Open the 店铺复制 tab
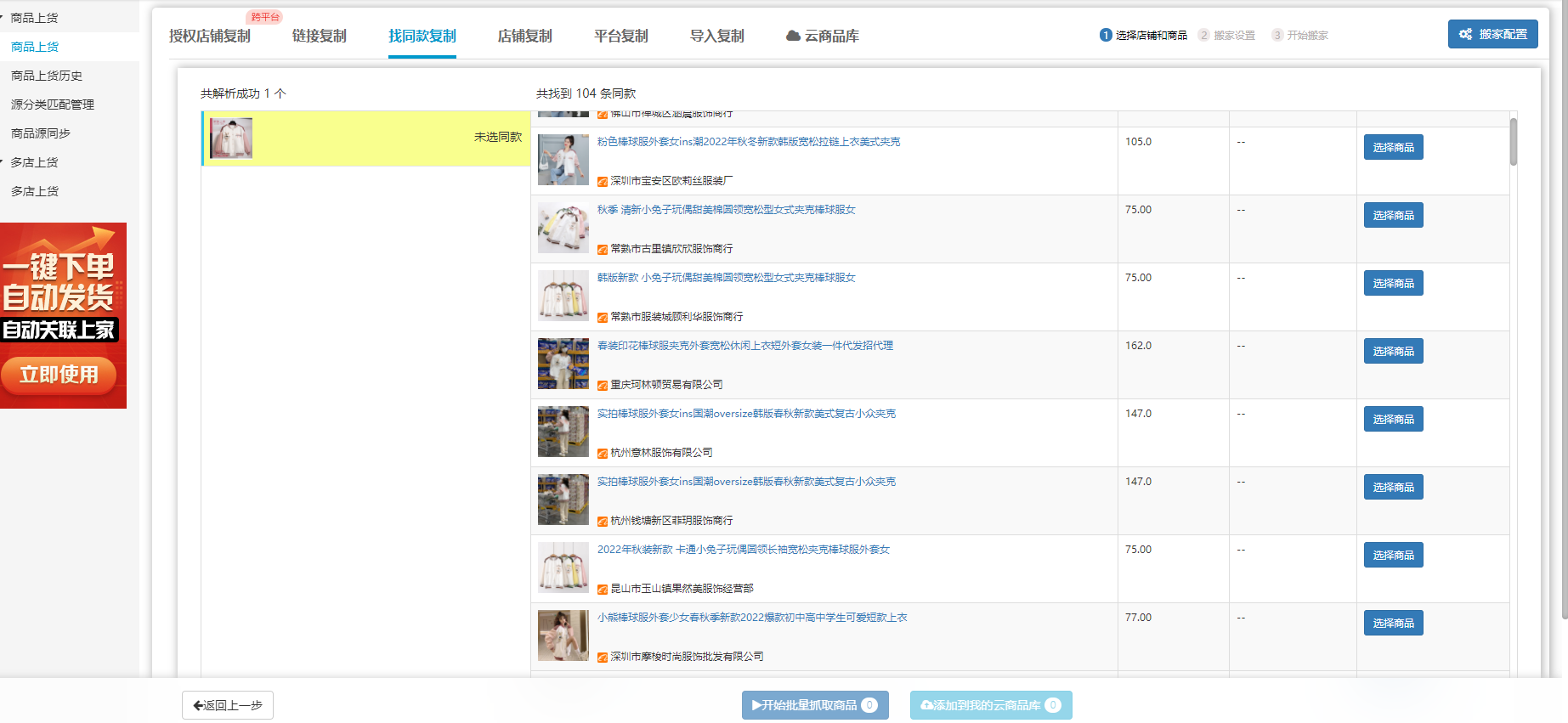 (524, 36)
